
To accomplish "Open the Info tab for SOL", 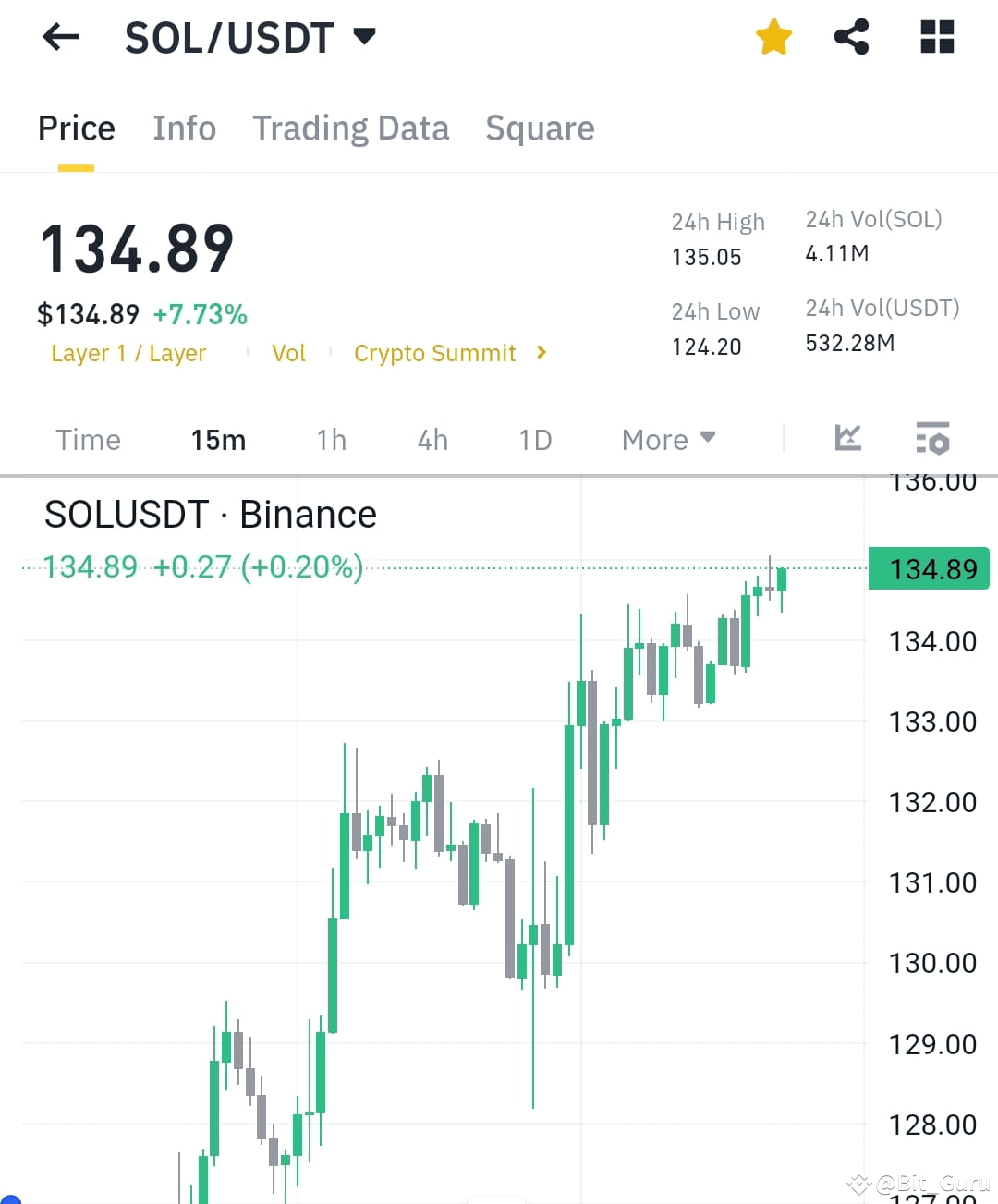I will click(184, 128).
